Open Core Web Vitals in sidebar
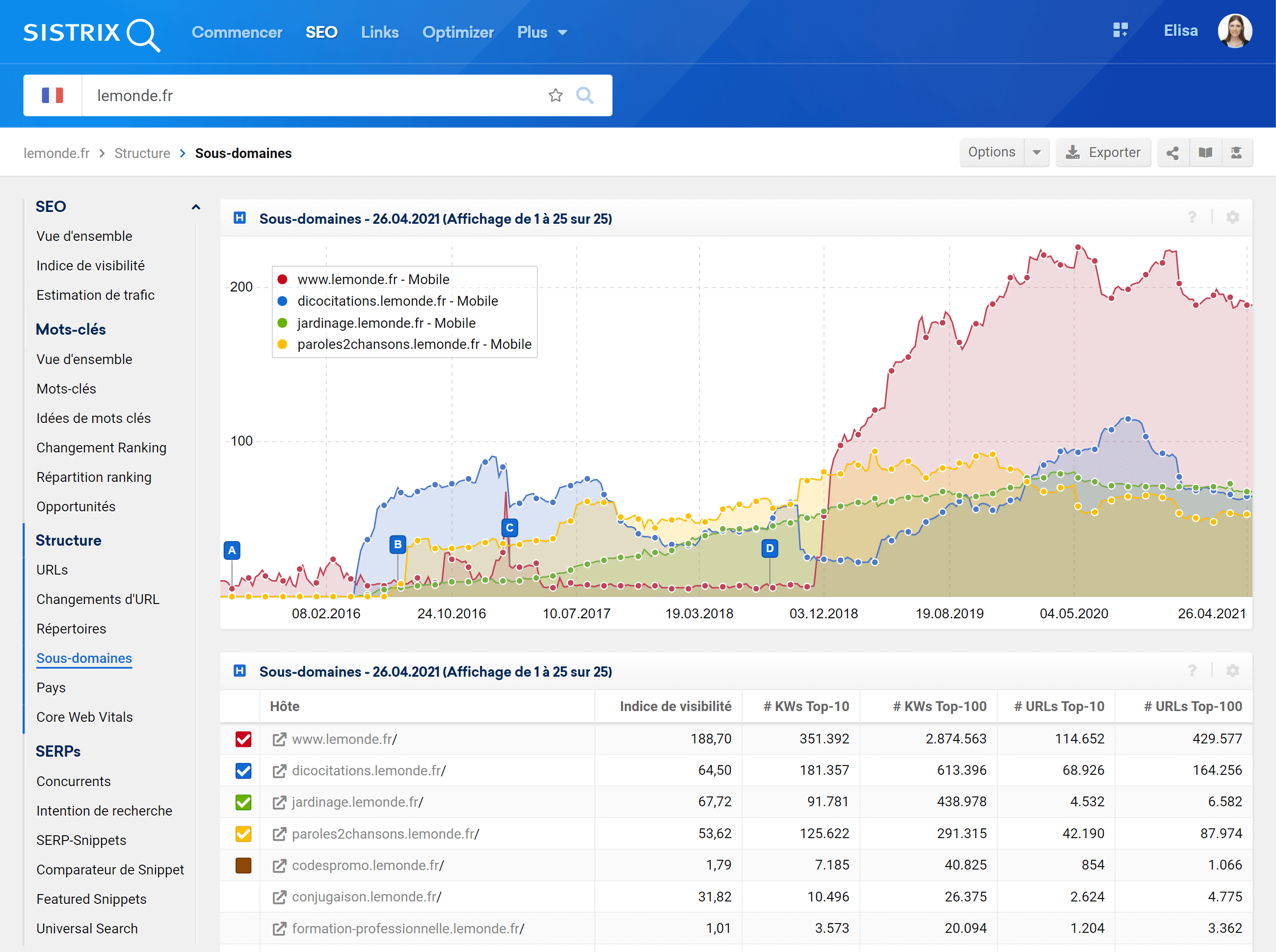Screen dimensions: 1276x952 (x=85, y=717)
